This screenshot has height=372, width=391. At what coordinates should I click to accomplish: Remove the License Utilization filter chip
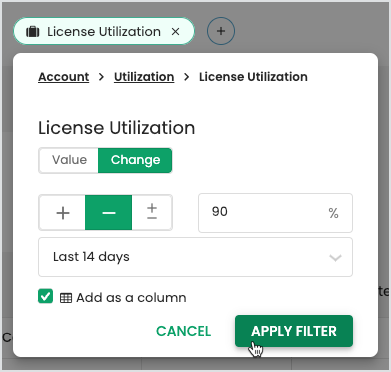[x=175, y=32]
